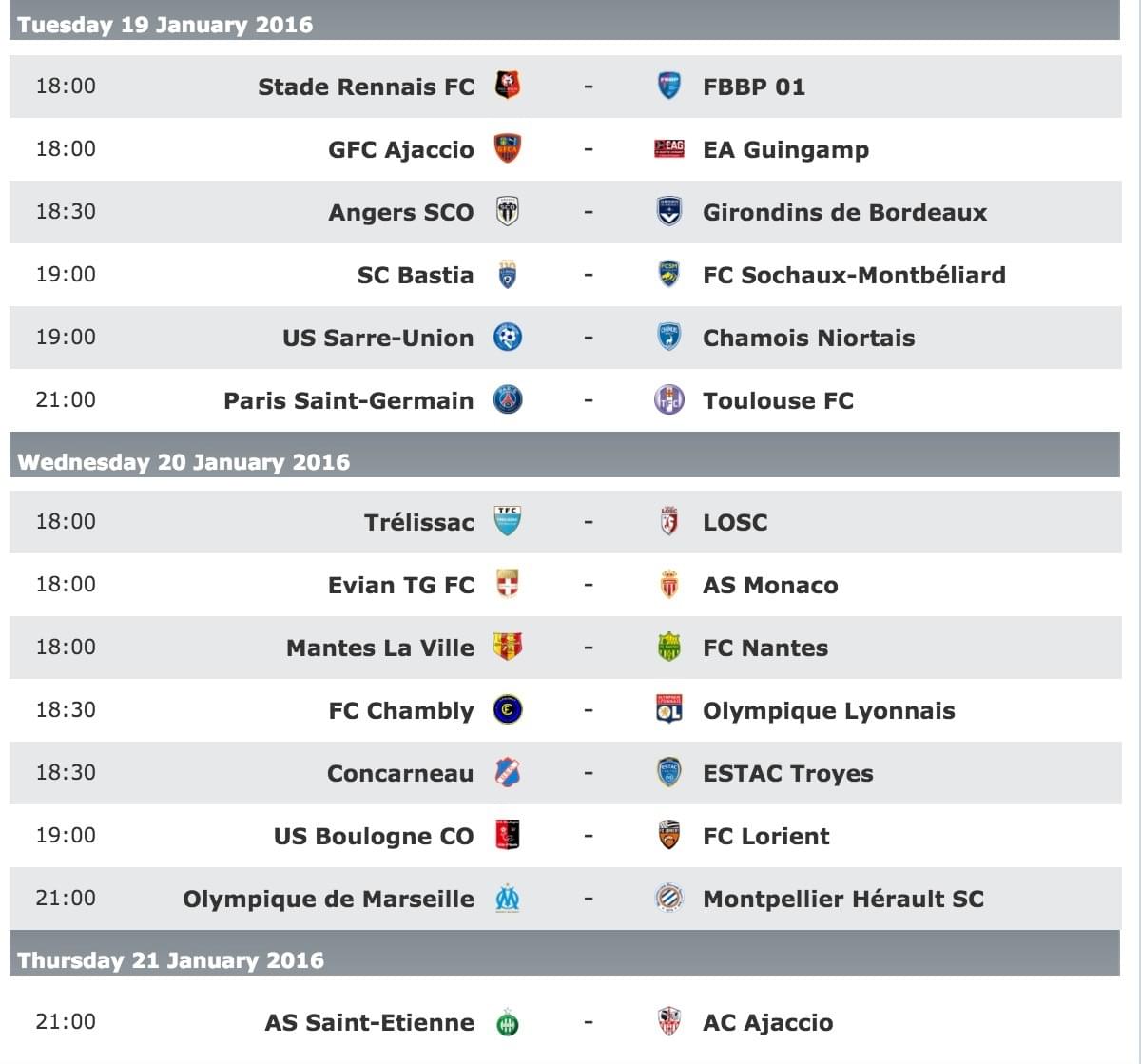Screen dimensions: 1141x1064
Task: Click the Paris Saint-Germain club logo
Action: coord(508,399)
